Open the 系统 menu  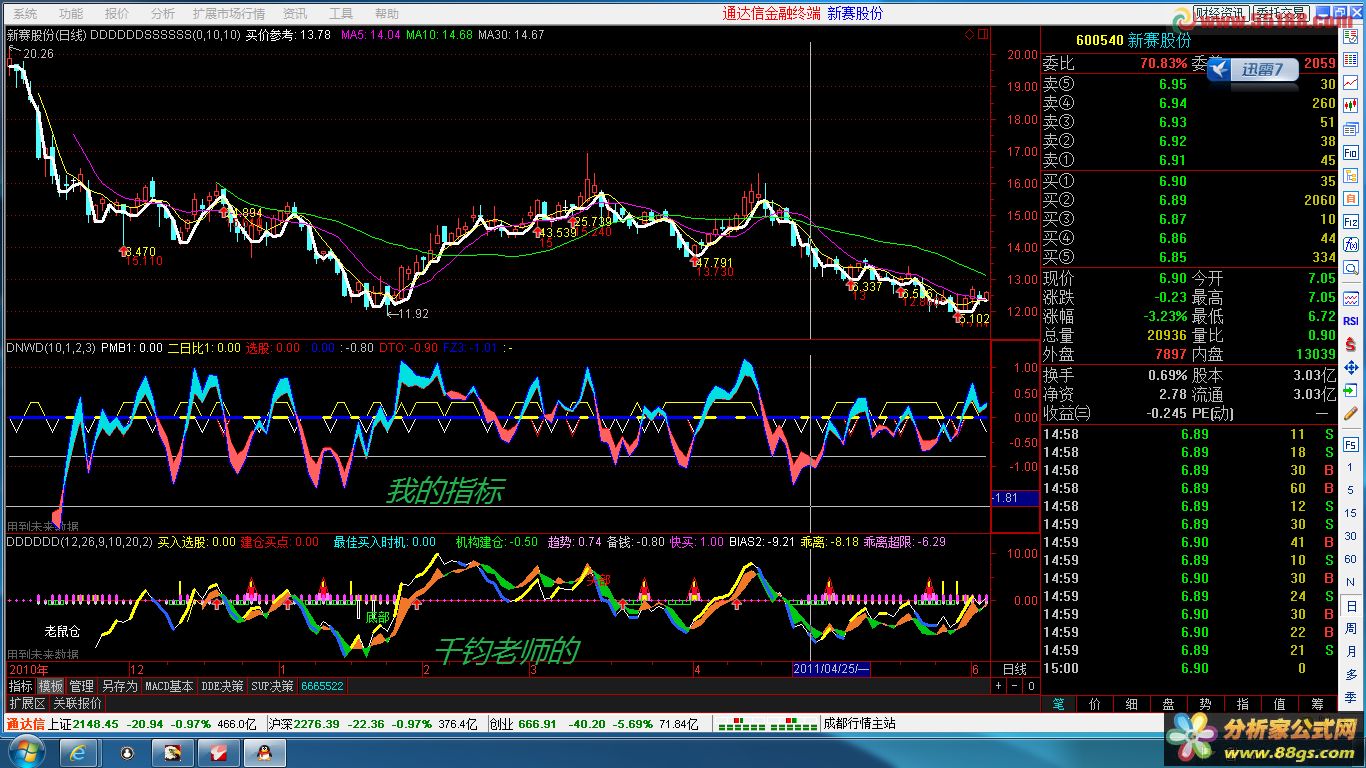[x=25, y=14]
